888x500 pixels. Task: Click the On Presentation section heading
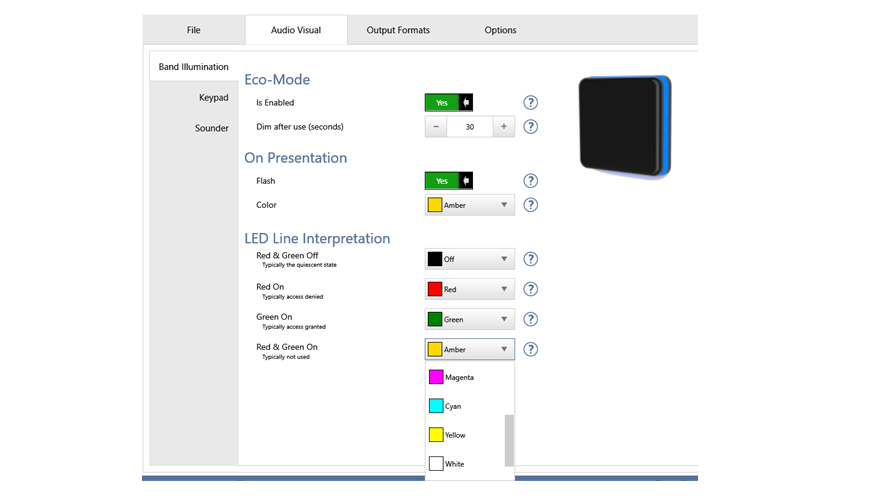(x=296, y=157)
